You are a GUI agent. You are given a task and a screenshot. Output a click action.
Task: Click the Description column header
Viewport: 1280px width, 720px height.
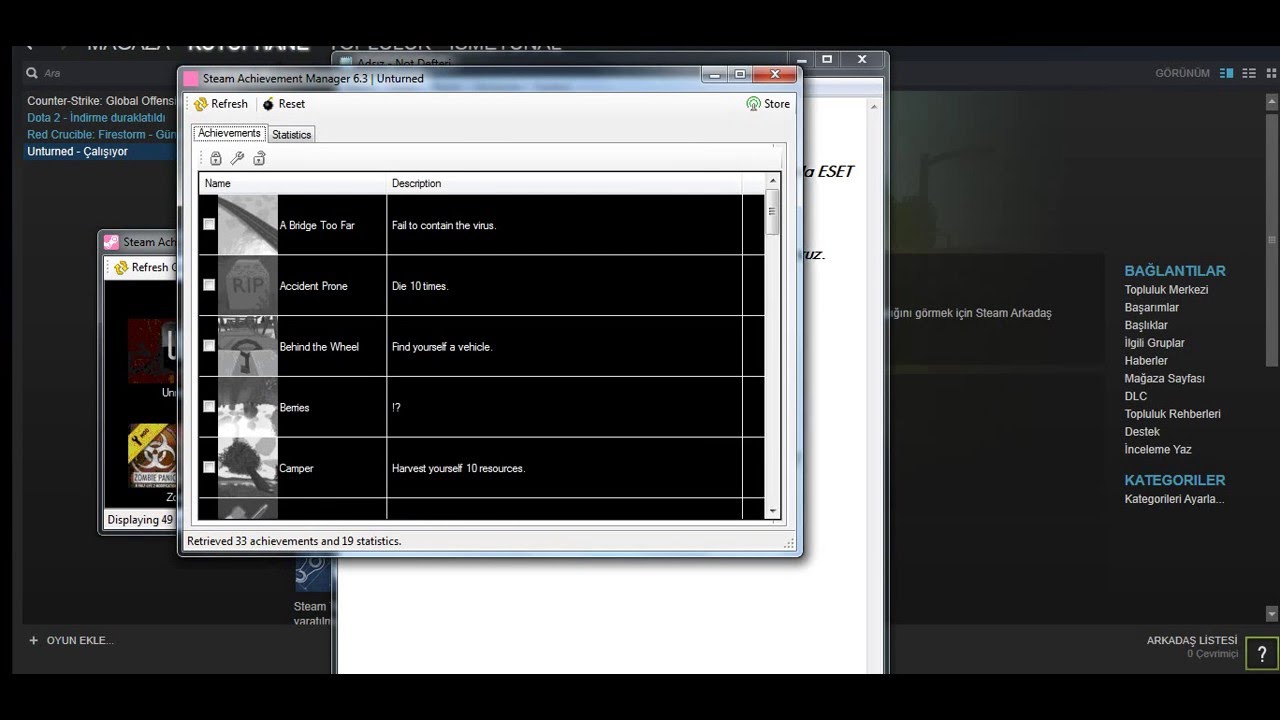coord(564,183)
